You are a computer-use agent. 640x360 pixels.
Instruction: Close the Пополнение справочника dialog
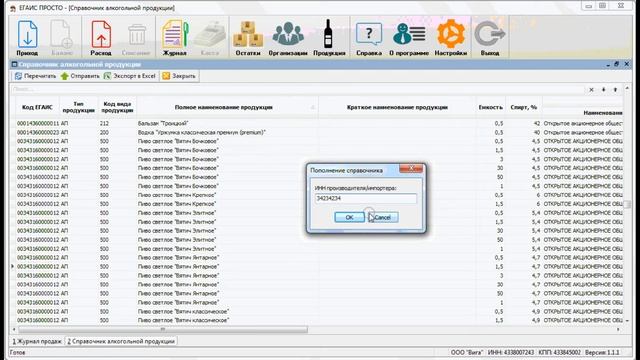(x=411, y=168)
